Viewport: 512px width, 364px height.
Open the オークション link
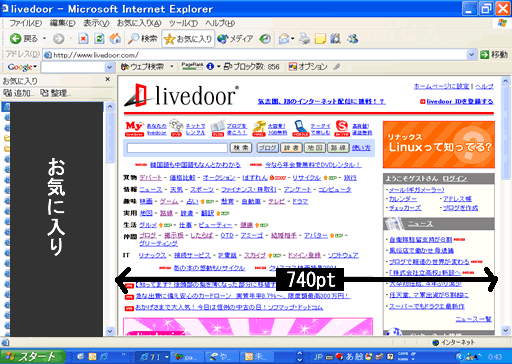pos(219,178)
